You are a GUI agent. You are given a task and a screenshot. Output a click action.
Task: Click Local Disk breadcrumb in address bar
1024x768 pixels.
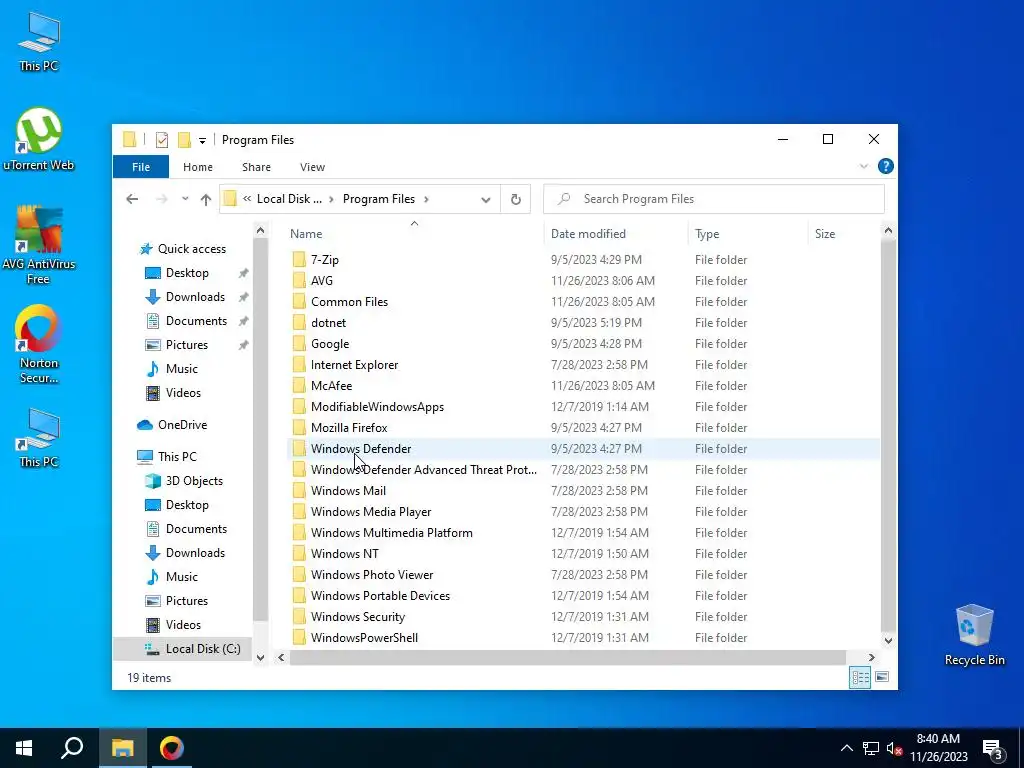289,199
